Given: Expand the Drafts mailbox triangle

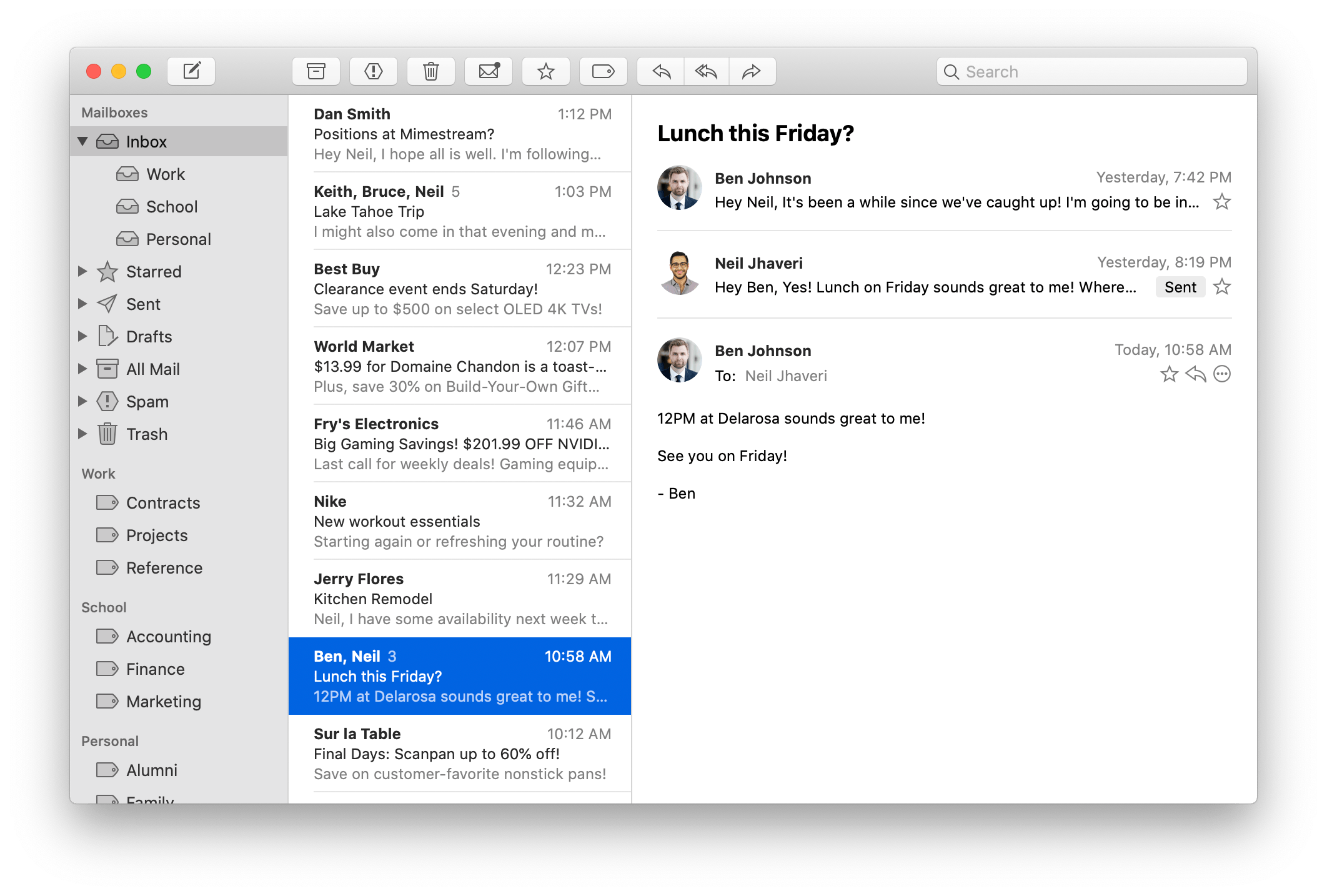Looking at the screenshot, I should coord(82,336).
